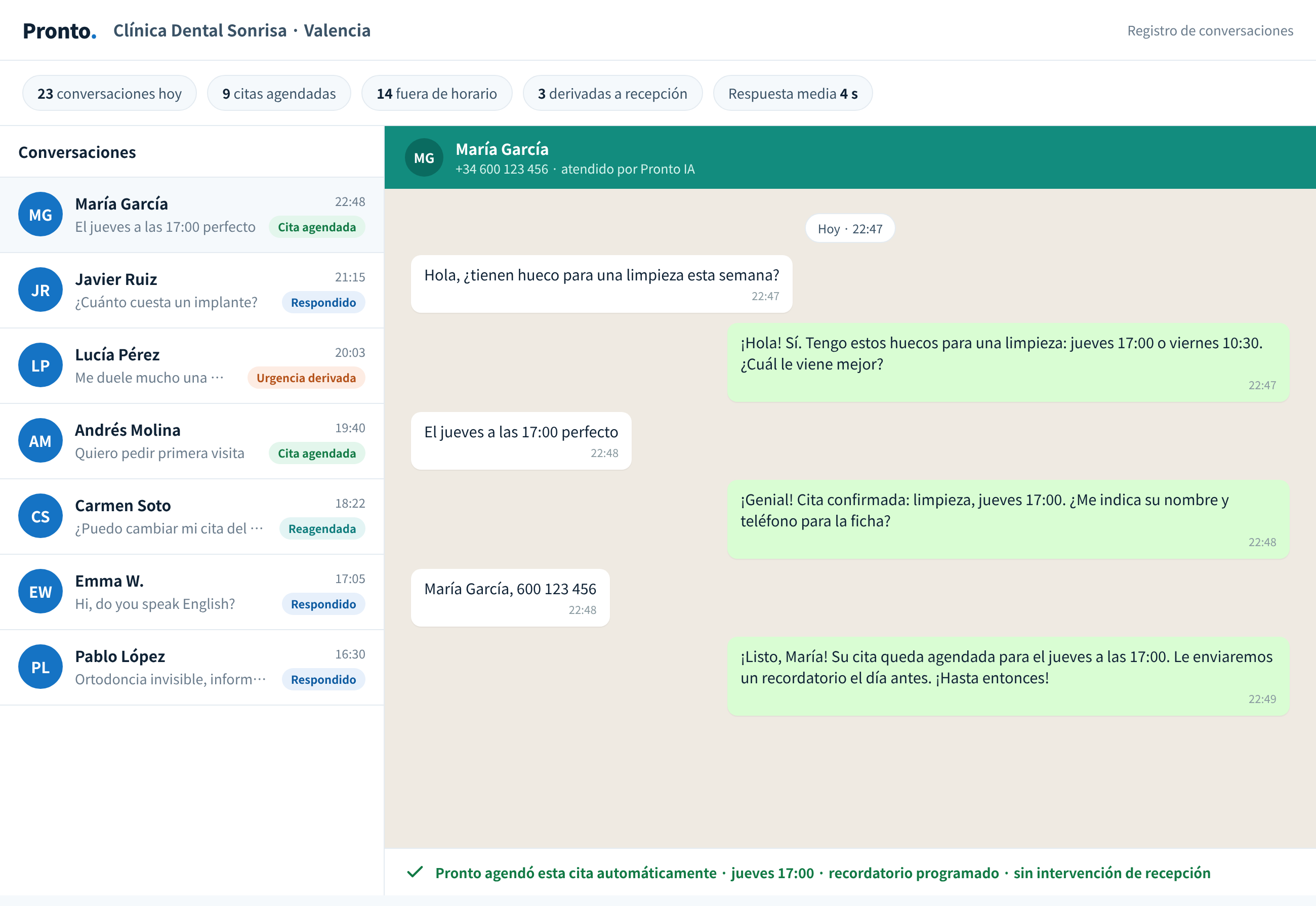1316x906 pixels.
Task: Click the green checkmark in footer banner
Action: coord(416,872)
